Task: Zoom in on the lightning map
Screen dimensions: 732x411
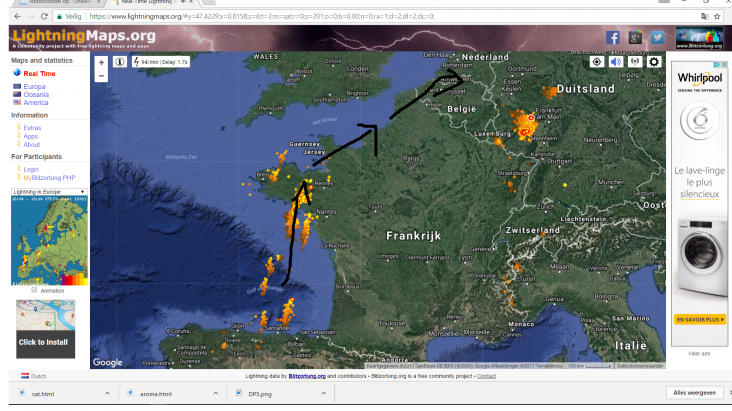Action: click(101, 62)
